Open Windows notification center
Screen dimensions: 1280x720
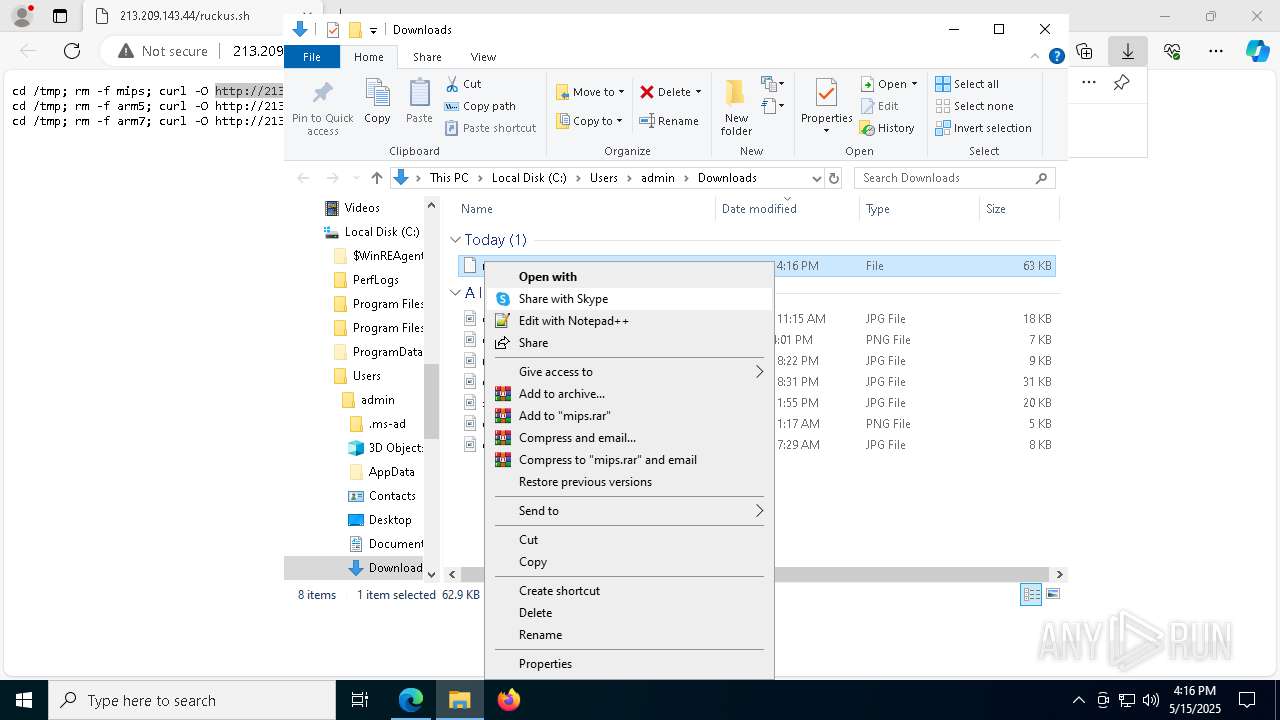click(1247, 700)
